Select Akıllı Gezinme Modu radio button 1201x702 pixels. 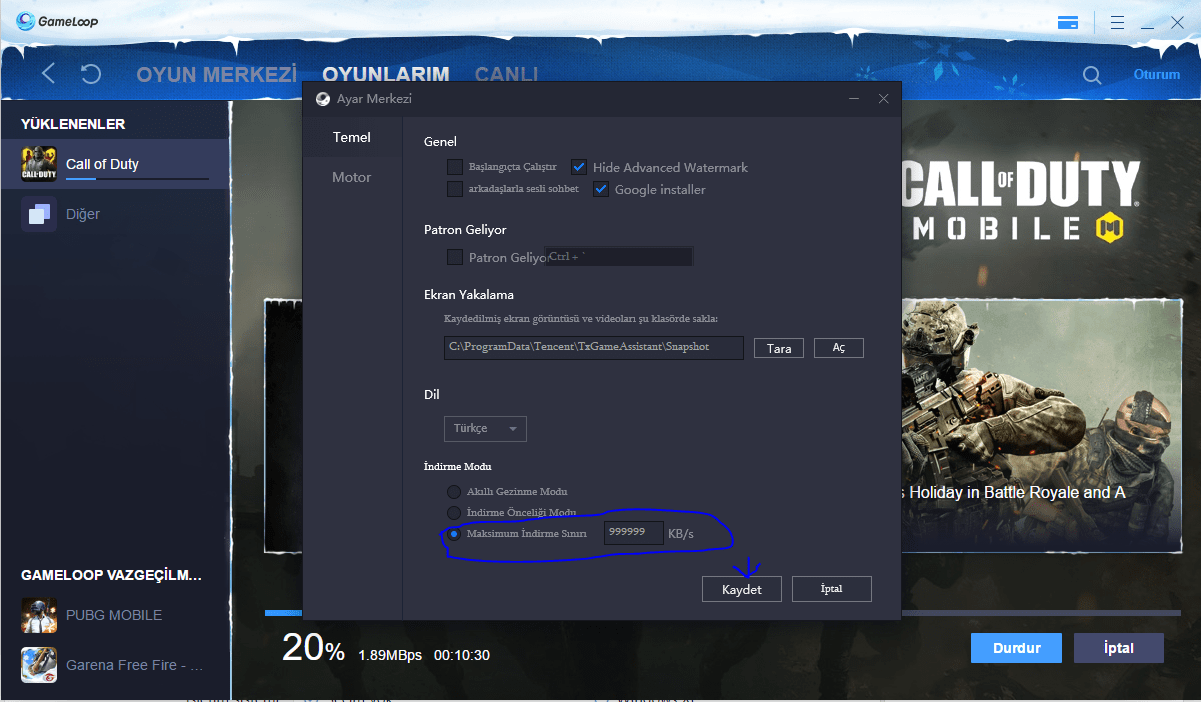(x=454, y=492)
